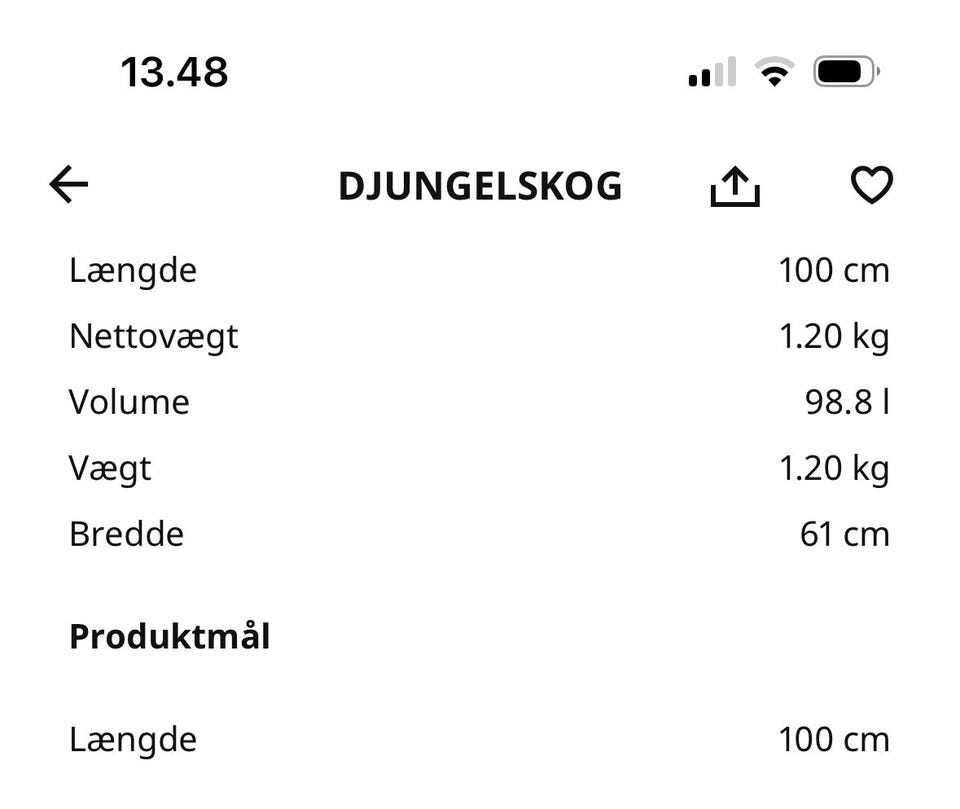Tap the battery indicator icon
The height and width of the screenshot is (809, 960).
(x=846, y=72)
